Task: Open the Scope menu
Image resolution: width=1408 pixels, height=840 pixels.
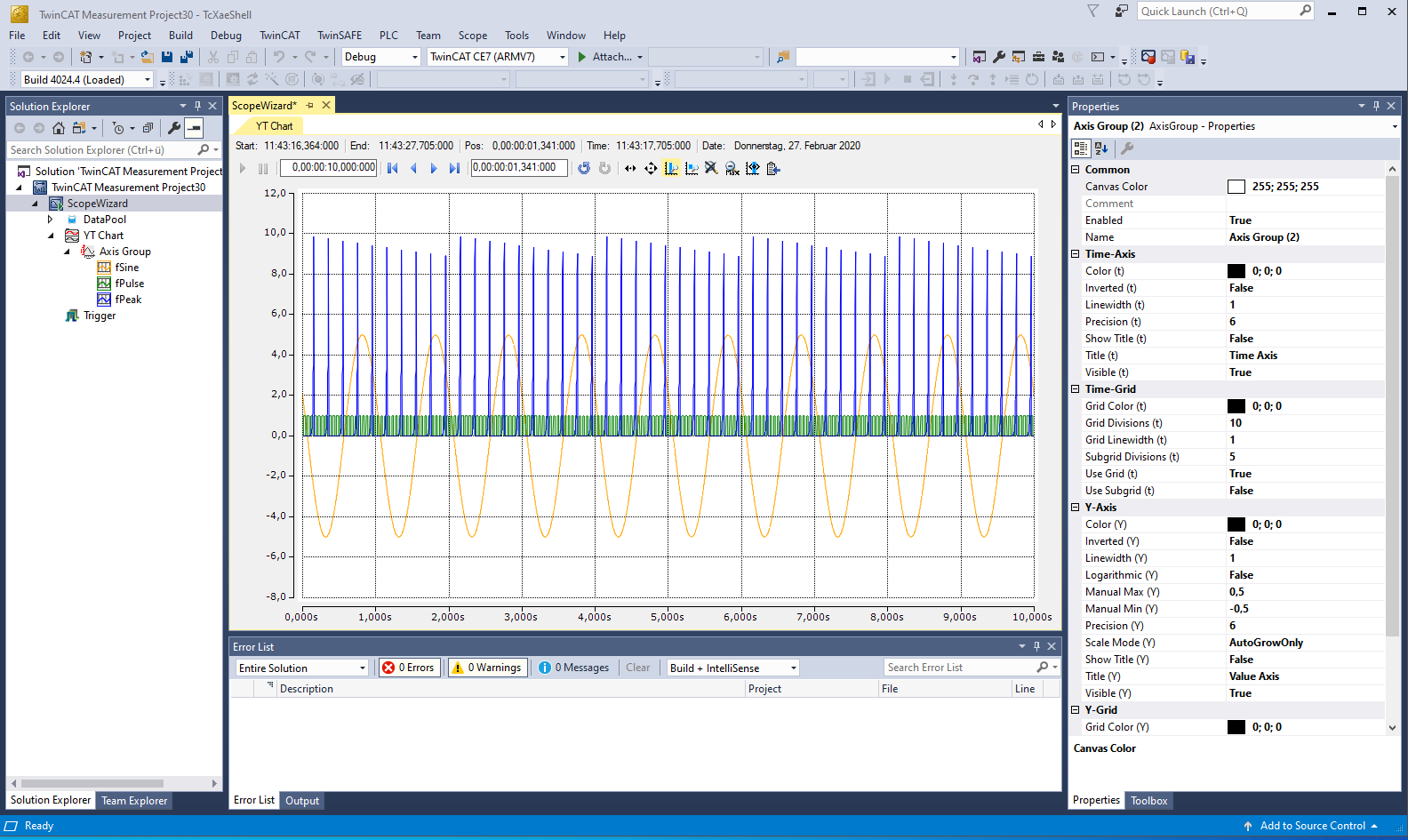Action: (x=473, y=36)
